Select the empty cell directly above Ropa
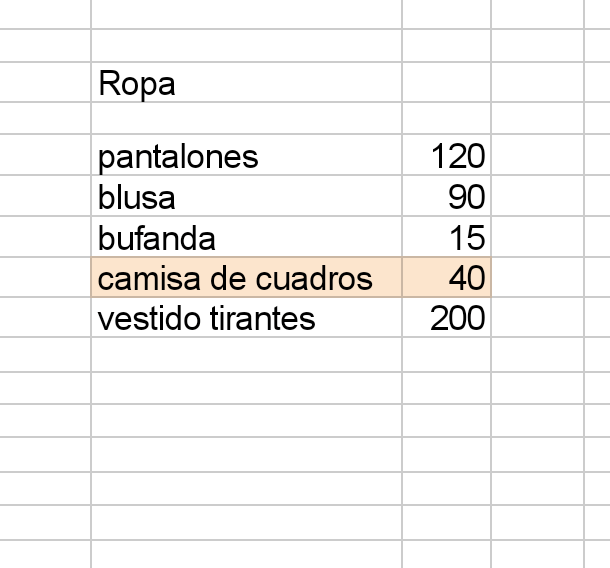 click(246, 46)
